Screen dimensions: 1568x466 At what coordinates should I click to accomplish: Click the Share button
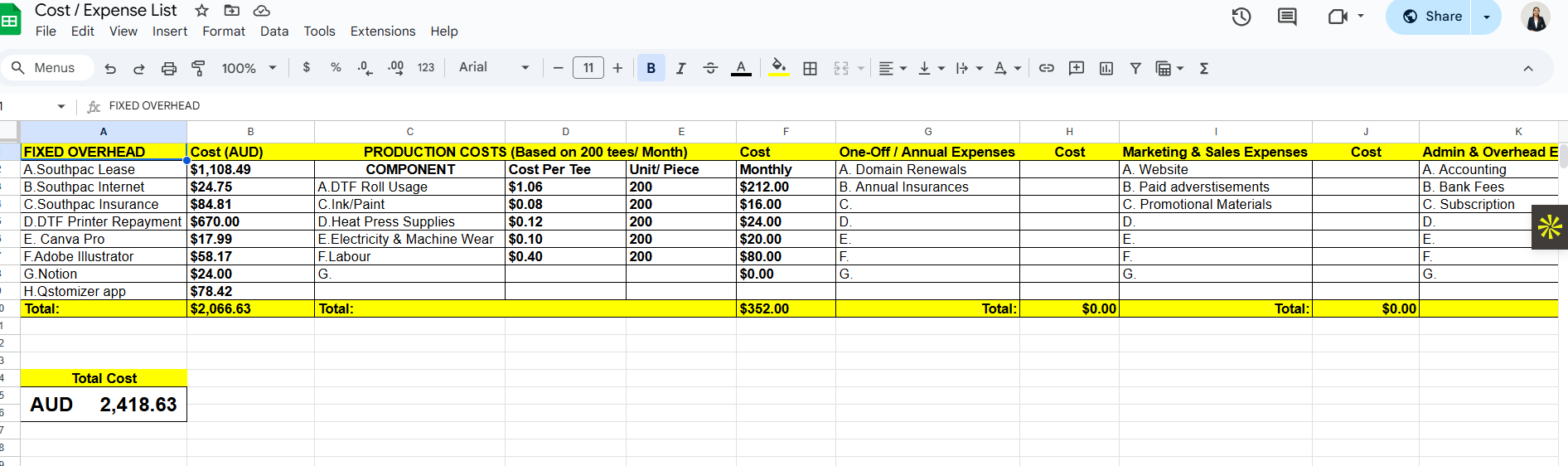pyautogui.click(x=1432, y=17)
